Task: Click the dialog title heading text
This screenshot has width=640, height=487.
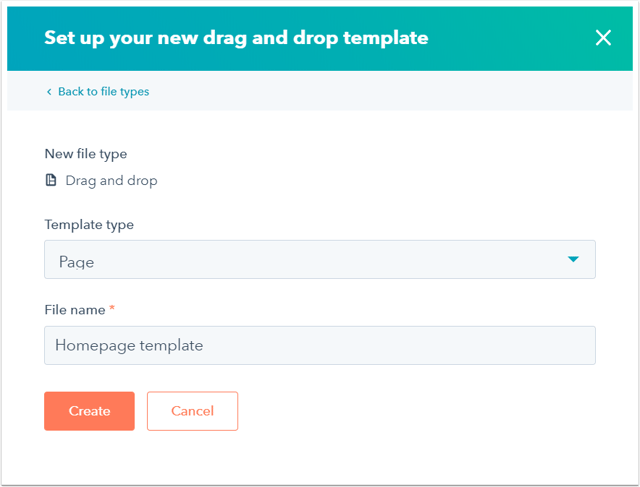Action: point(236,38)
